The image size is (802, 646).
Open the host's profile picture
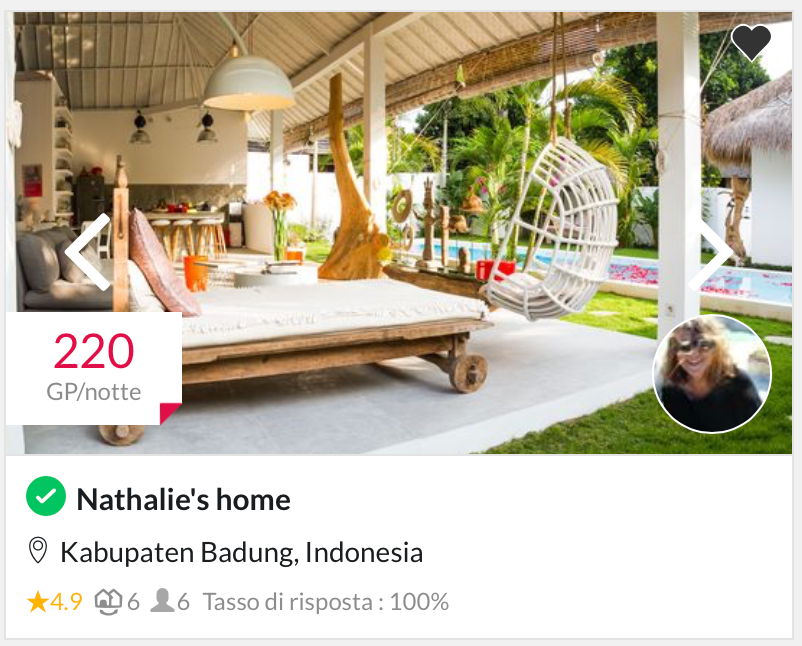pyautogui.click(x=712, y=374)
